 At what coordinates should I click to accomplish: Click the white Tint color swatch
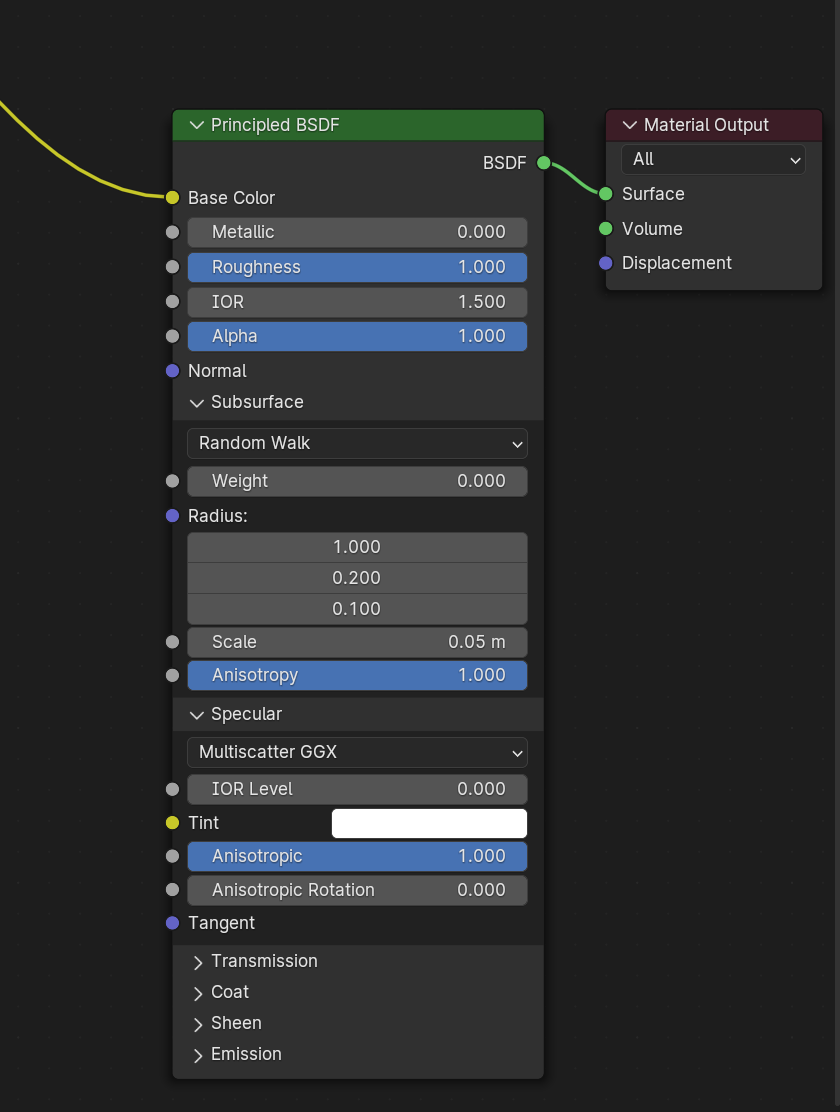(429, 823)
